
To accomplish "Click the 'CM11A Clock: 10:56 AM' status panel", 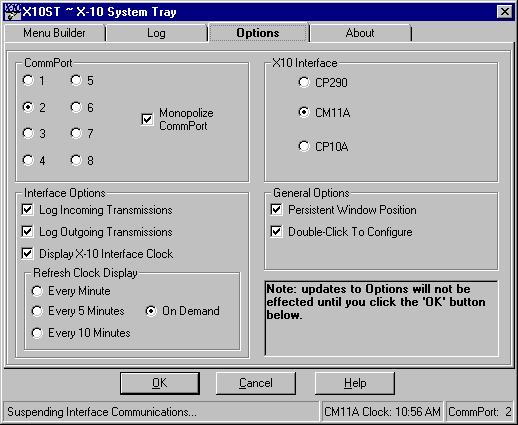I will 382,412.
